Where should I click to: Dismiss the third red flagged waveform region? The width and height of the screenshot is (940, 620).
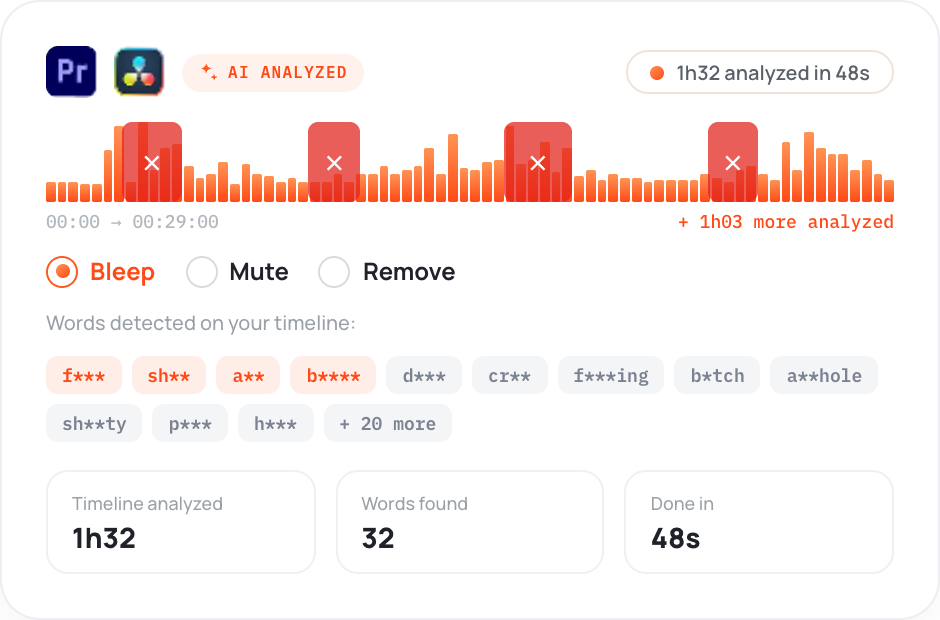pos(538,162)
